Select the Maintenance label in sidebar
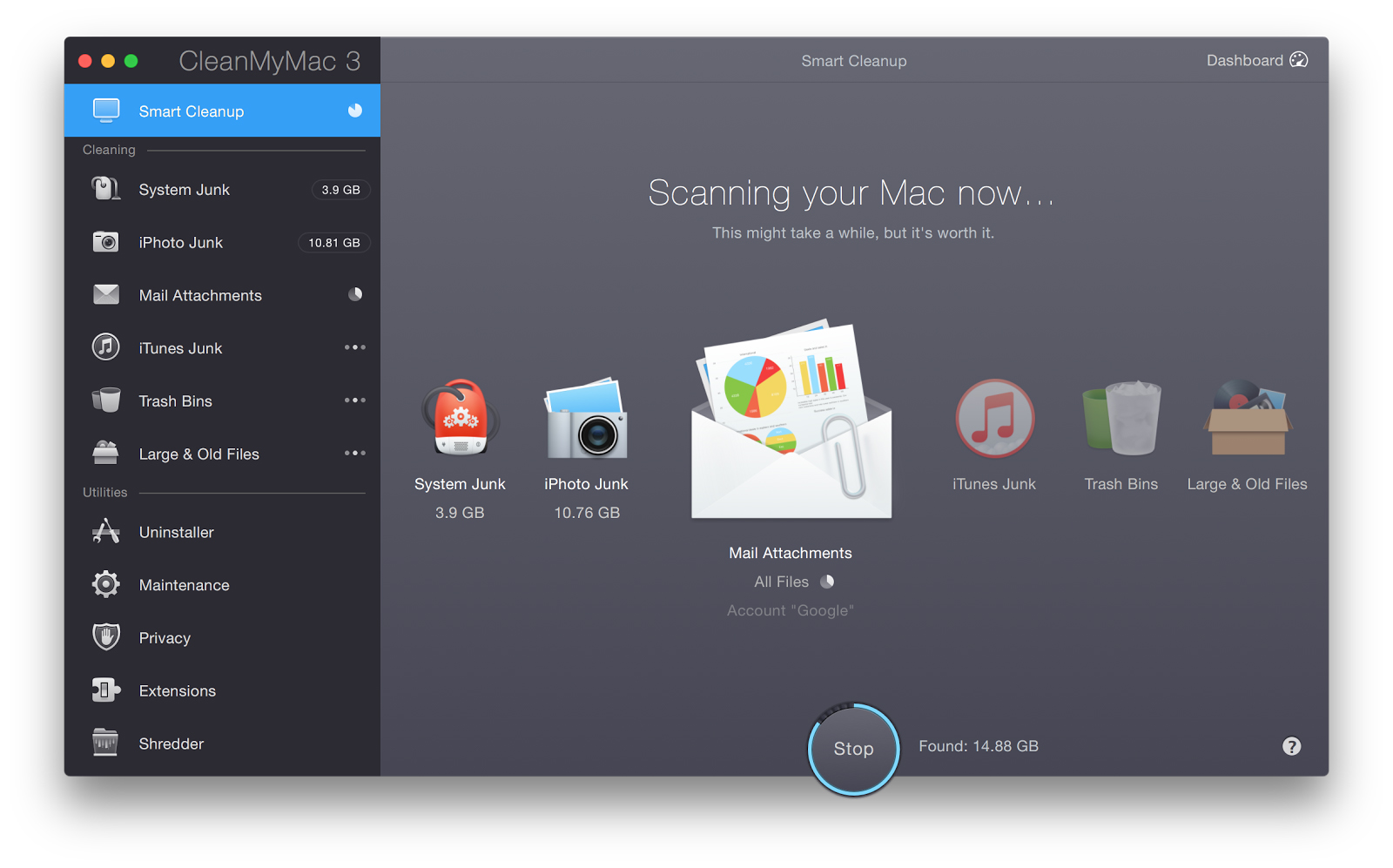Screen dimensions: 1393x868 pyautogui.click(x=185, y=585)
